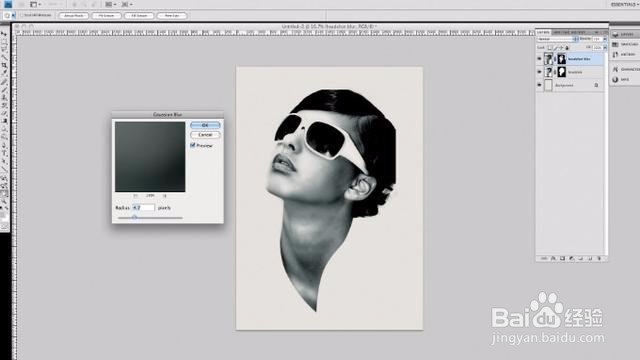Screen dimensions: 640x360
Task: Click Add layer style fx icon
Action: click(553, 258)
